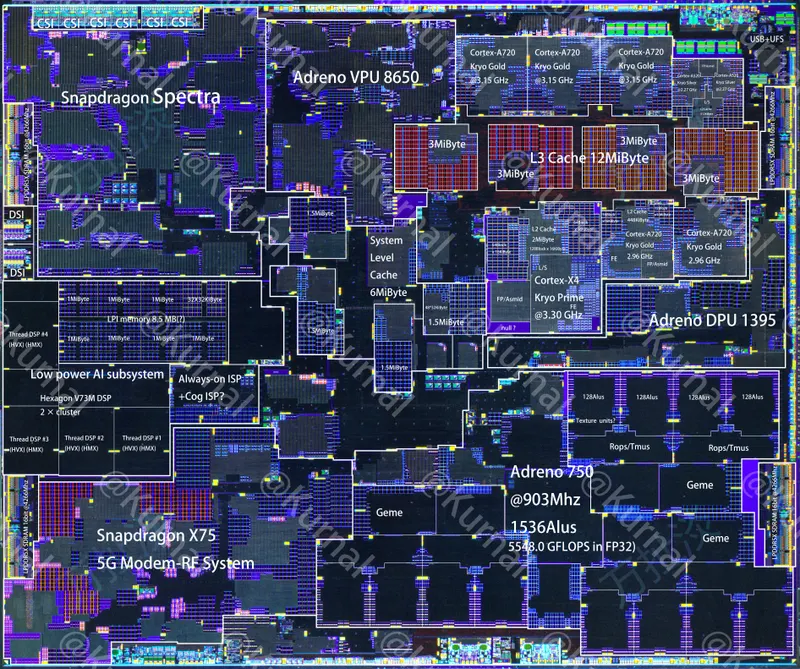800x669 pixels.
Task: Select the "Adreno VPU 8650" label
Action: (356, 77)
